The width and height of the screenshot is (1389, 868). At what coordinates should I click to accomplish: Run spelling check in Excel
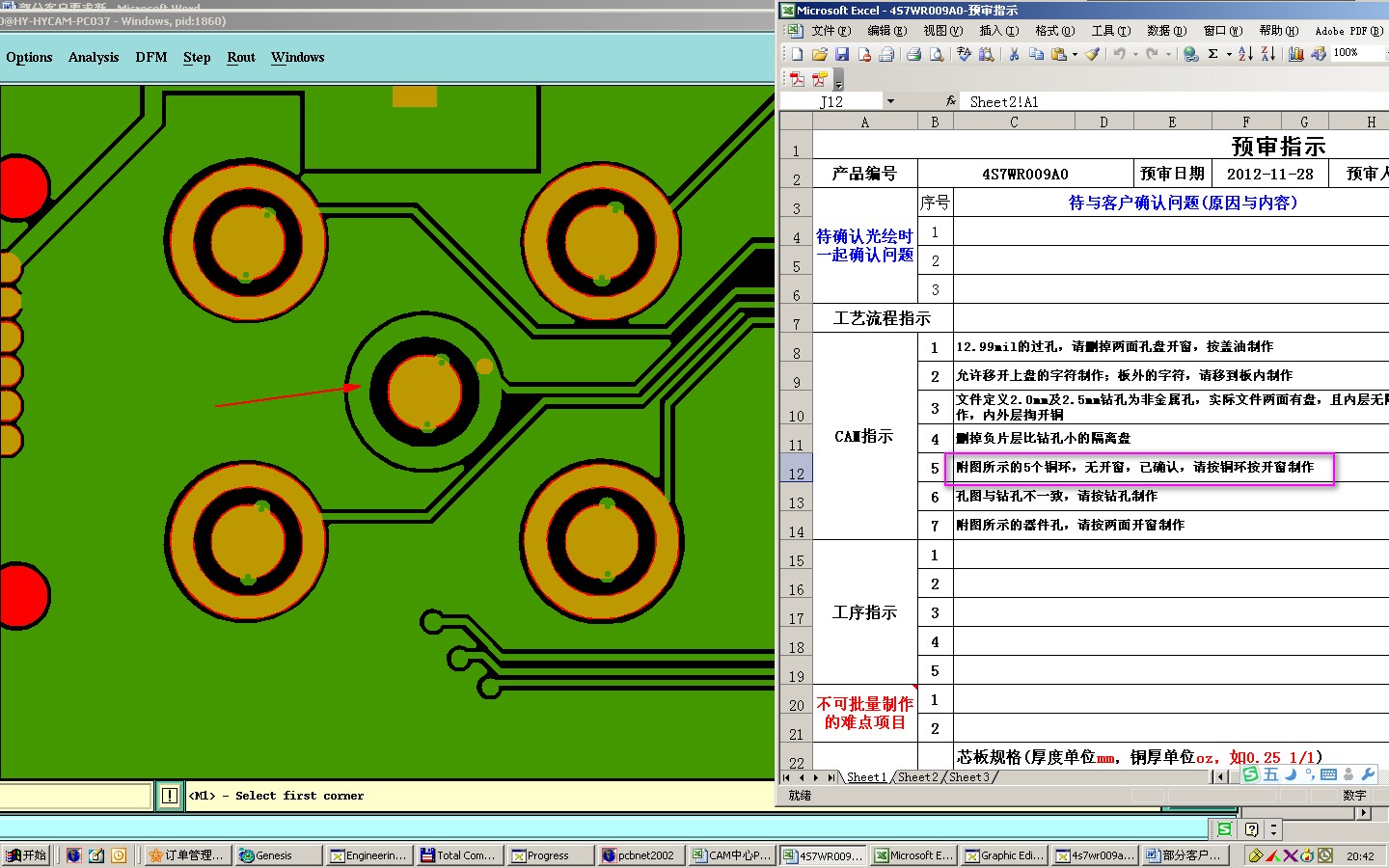click(x=964, y=54)
